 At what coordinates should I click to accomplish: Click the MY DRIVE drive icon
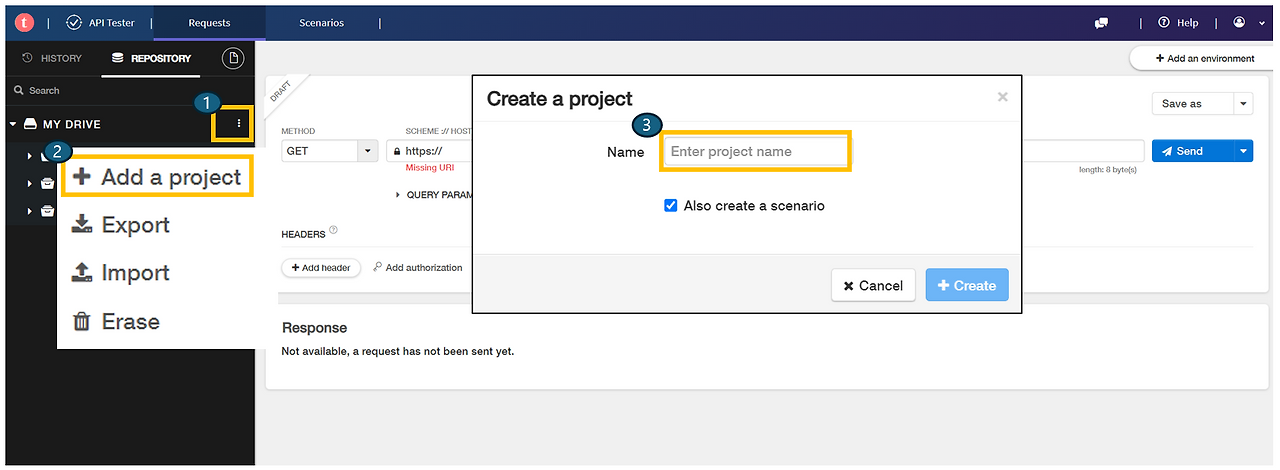pyautogui.click(x=31, y=124)
